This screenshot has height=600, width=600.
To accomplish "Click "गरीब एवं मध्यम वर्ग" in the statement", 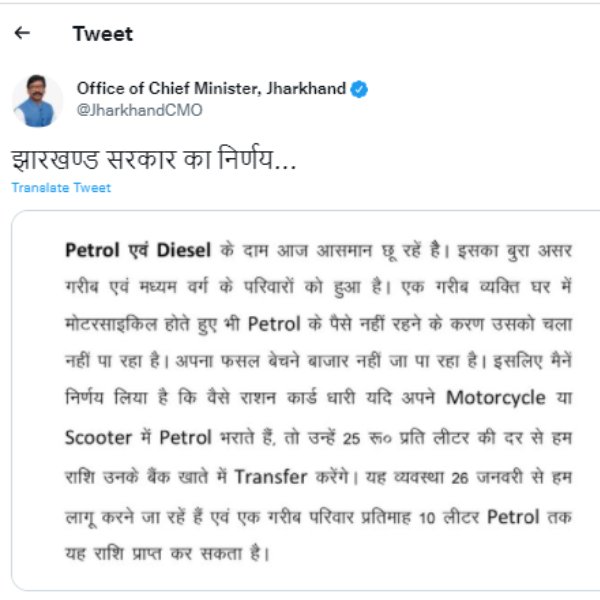I will (141, 286).
